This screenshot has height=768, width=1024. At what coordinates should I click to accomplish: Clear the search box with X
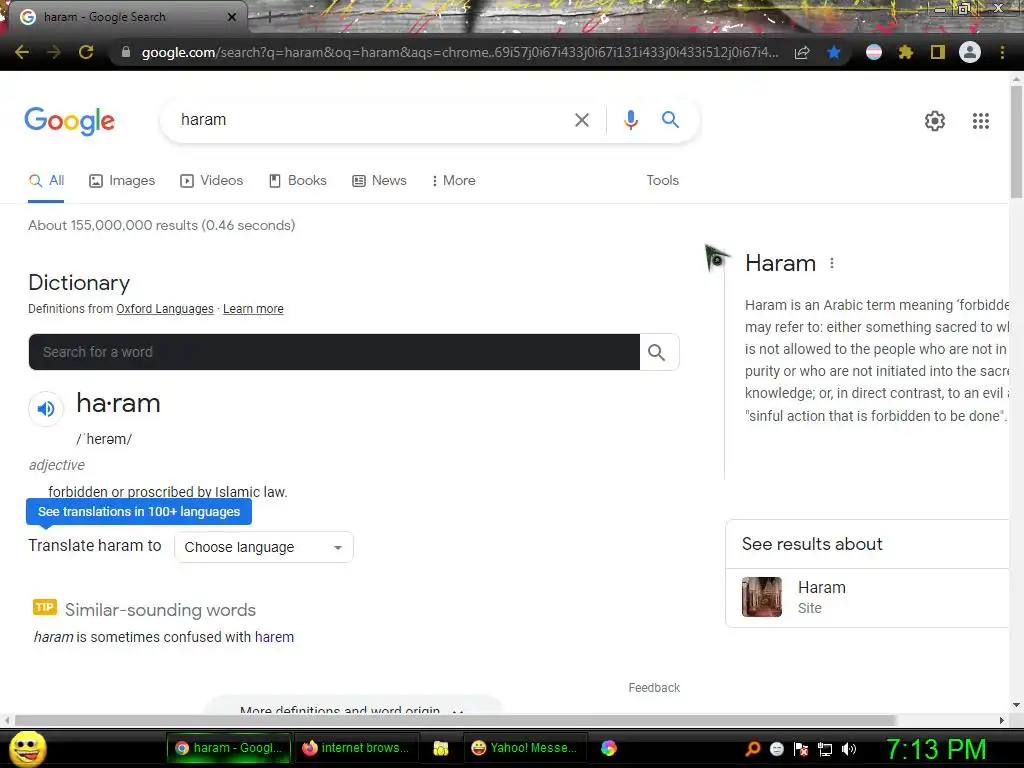[581, 120]
